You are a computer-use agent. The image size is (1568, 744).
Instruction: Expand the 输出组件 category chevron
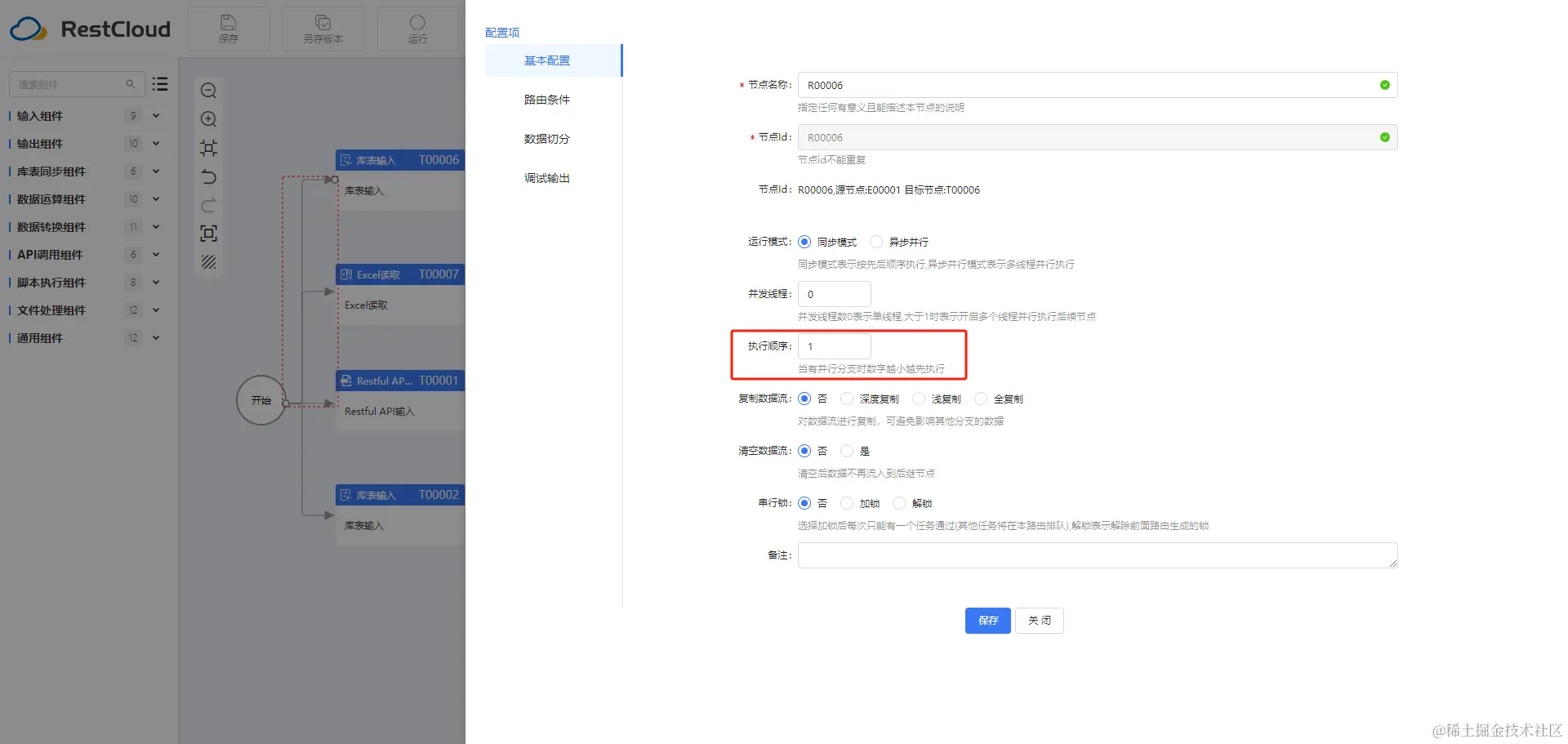[x=156, y=144]
